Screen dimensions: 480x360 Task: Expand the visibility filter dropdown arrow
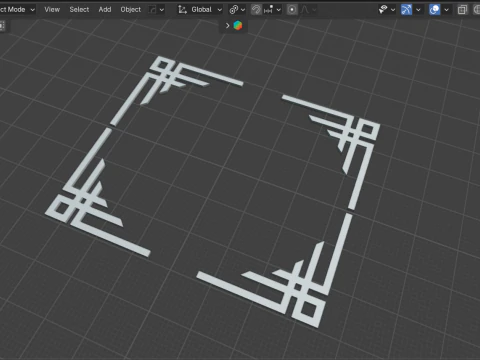393,10
